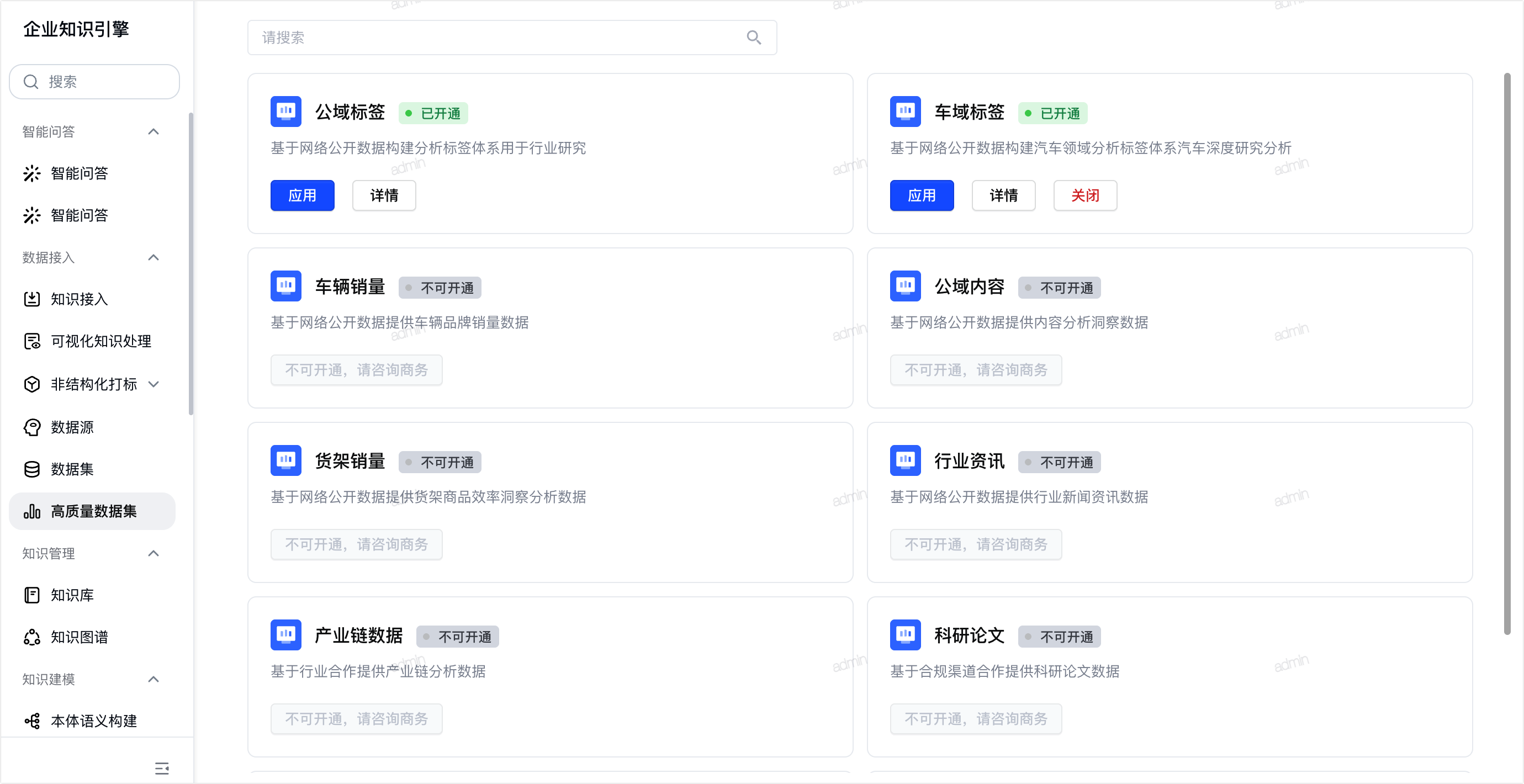The height and width of the screenshot is (784, 1524).
Task: Click the 车辆销量 card icon
Action: (x=286, y=286)
